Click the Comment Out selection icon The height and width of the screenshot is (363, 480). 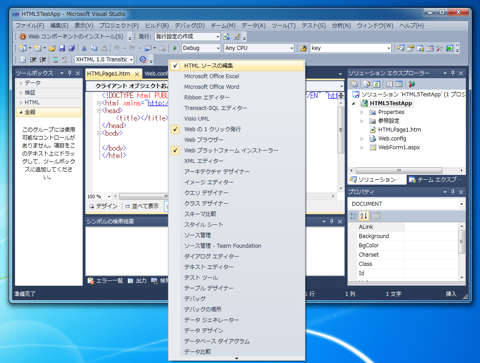tap(55, 60)
